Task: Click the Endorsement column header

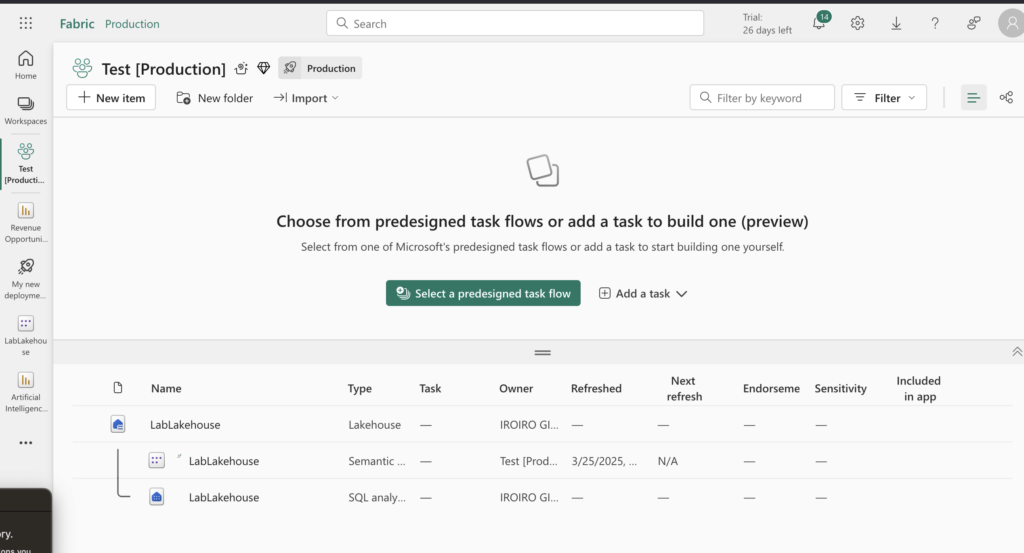Action: [x=771, y=388]
